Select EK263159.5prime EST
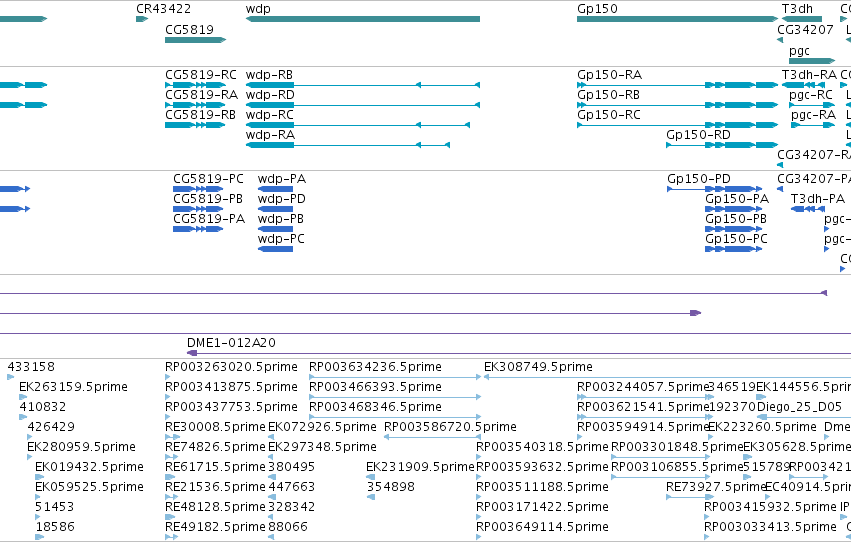 (23, 397)
